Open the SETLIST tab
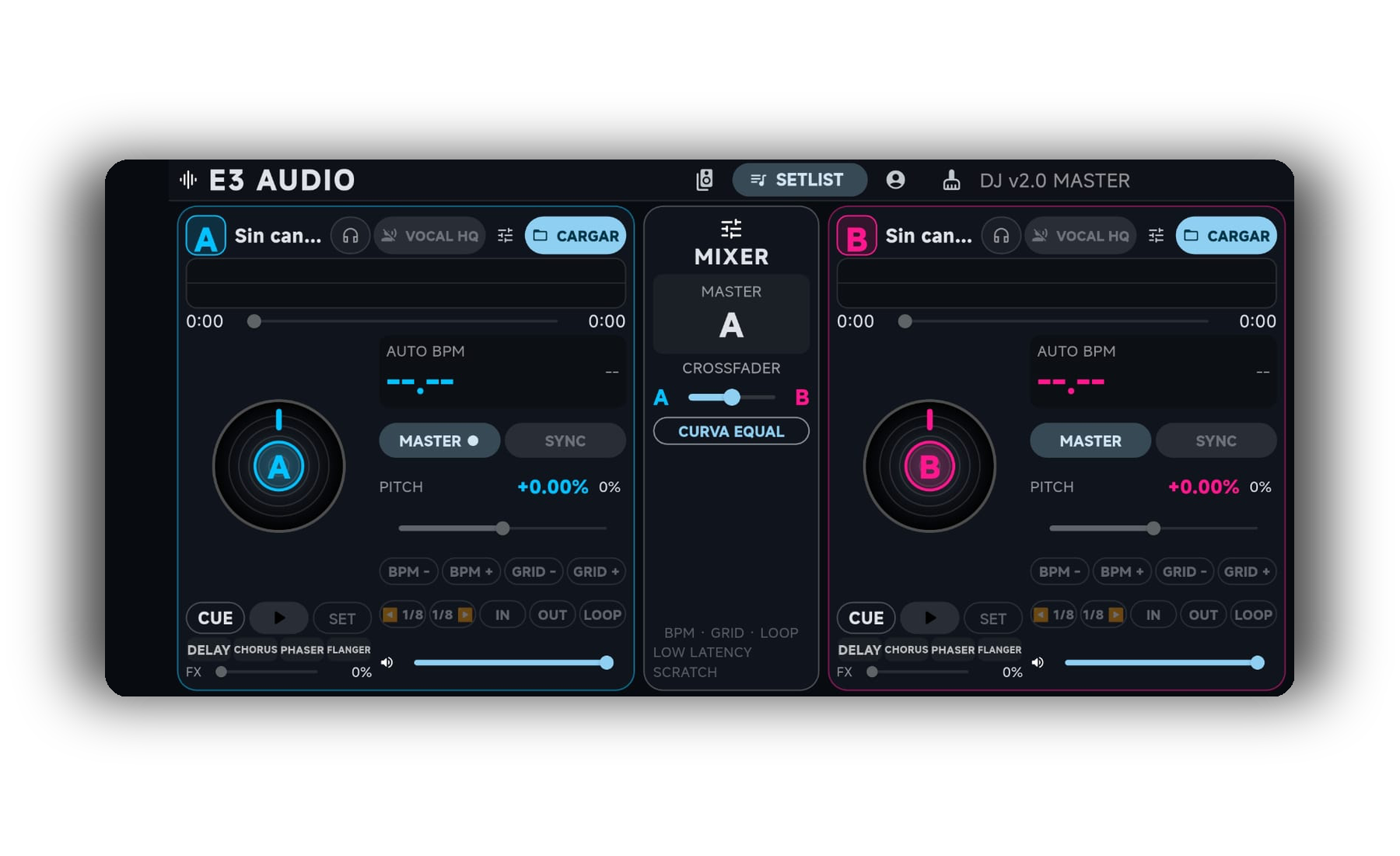Image resolution: width=1400 pixels, height=856 pixels. coord(800,180)
